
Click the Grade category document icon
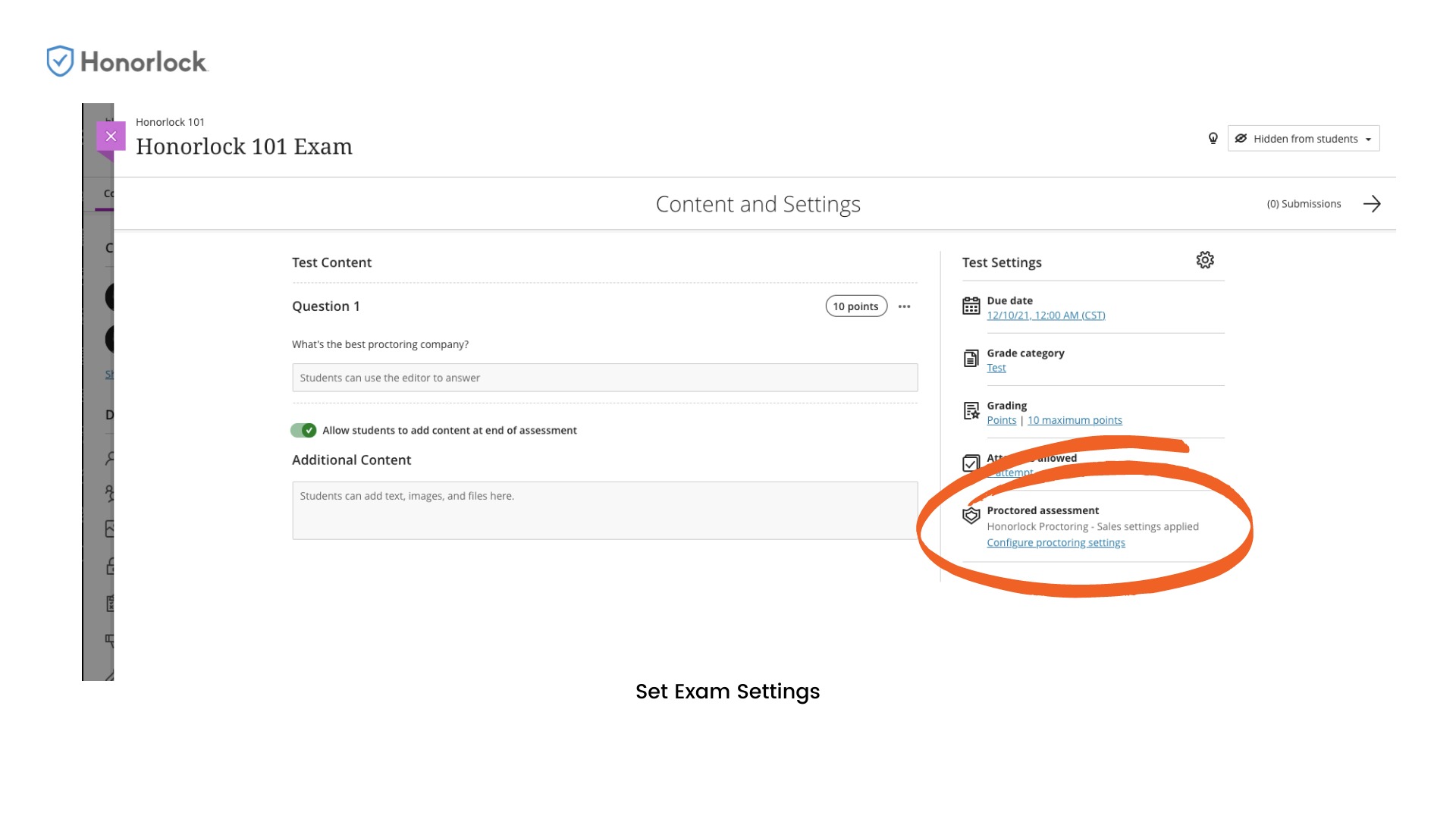pos(971,359)
